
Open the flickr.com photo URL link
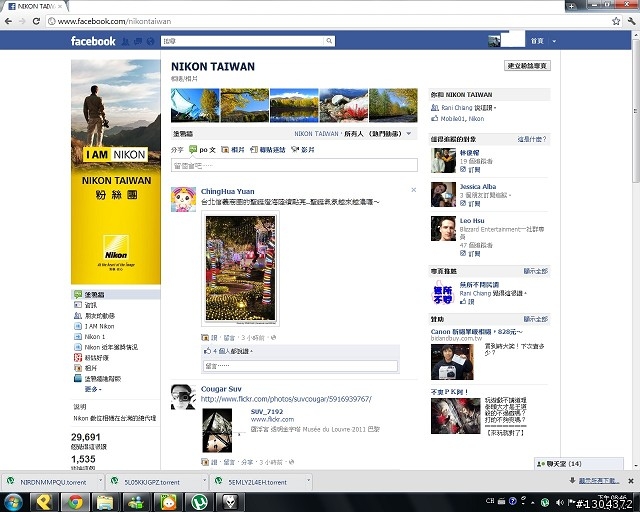pyautogui.click(x=286, y=399)
